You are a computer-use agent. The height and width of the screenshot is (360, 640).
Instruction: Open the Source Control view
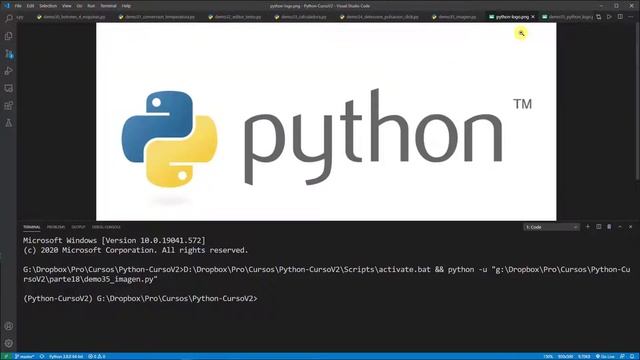point(9,53)
